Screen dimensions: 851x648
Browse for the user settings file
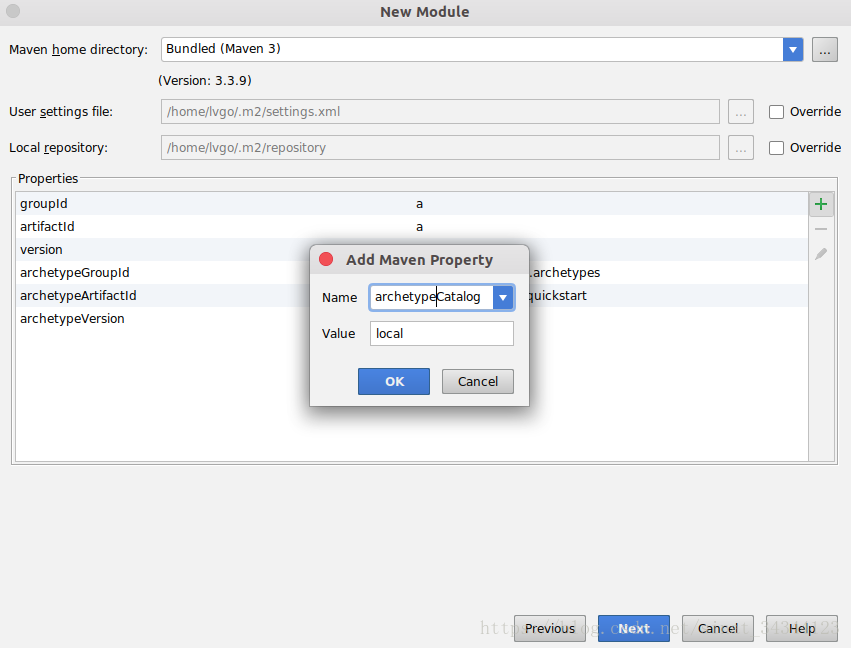[x=740, y=111]
